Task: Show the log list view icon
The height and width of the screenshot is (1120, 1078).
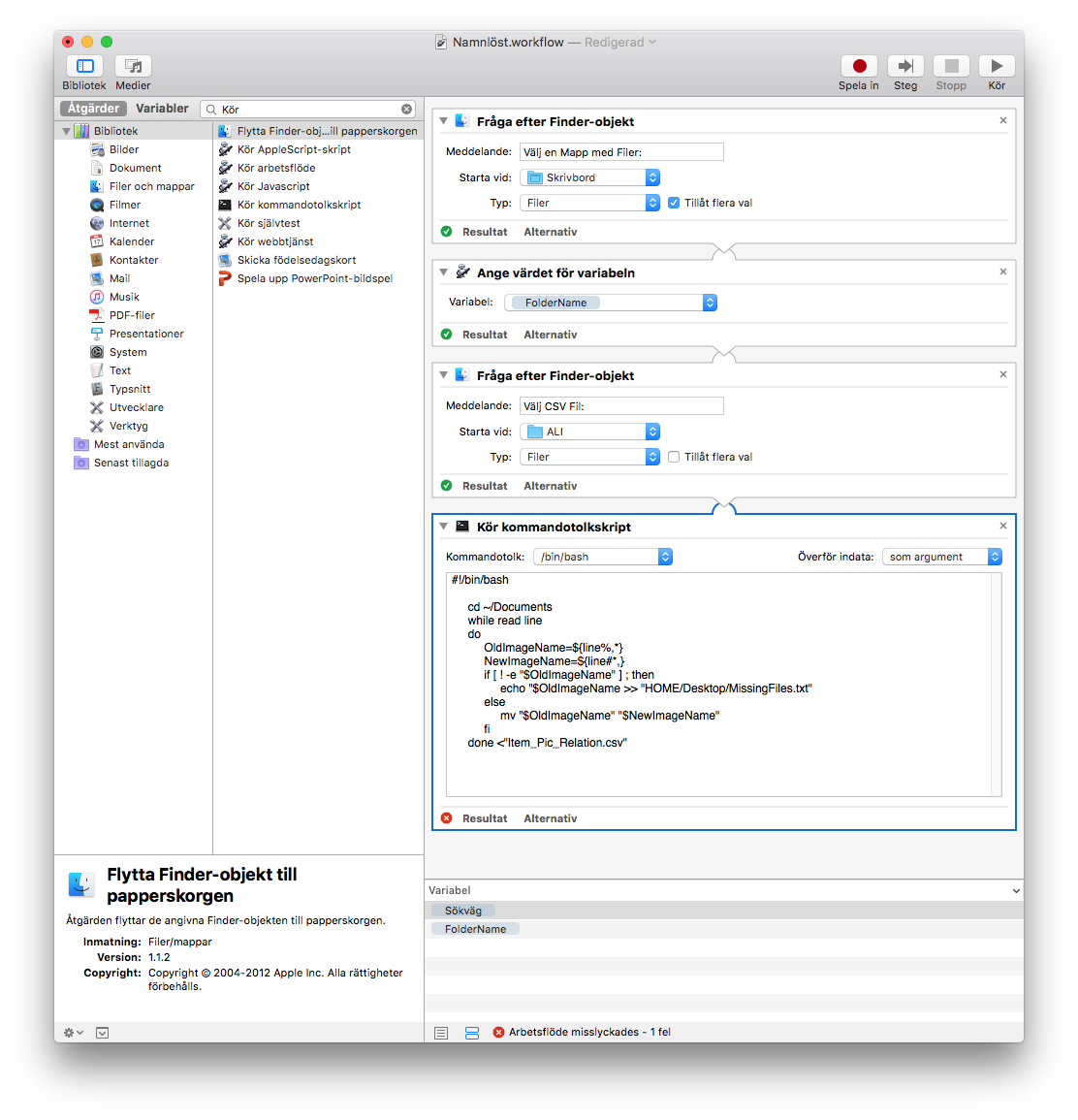Action: click(441, 1033)
